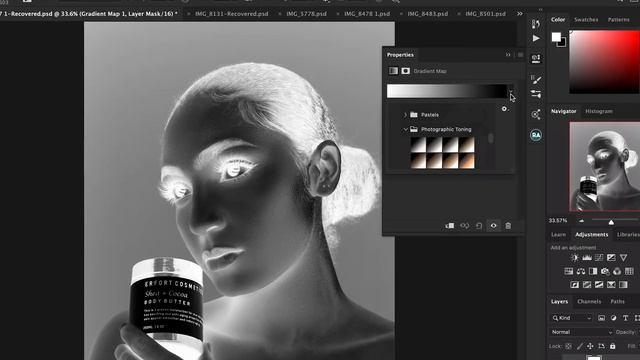Toggle lock image pixels brush icon
640x360 pixels.
580,346
